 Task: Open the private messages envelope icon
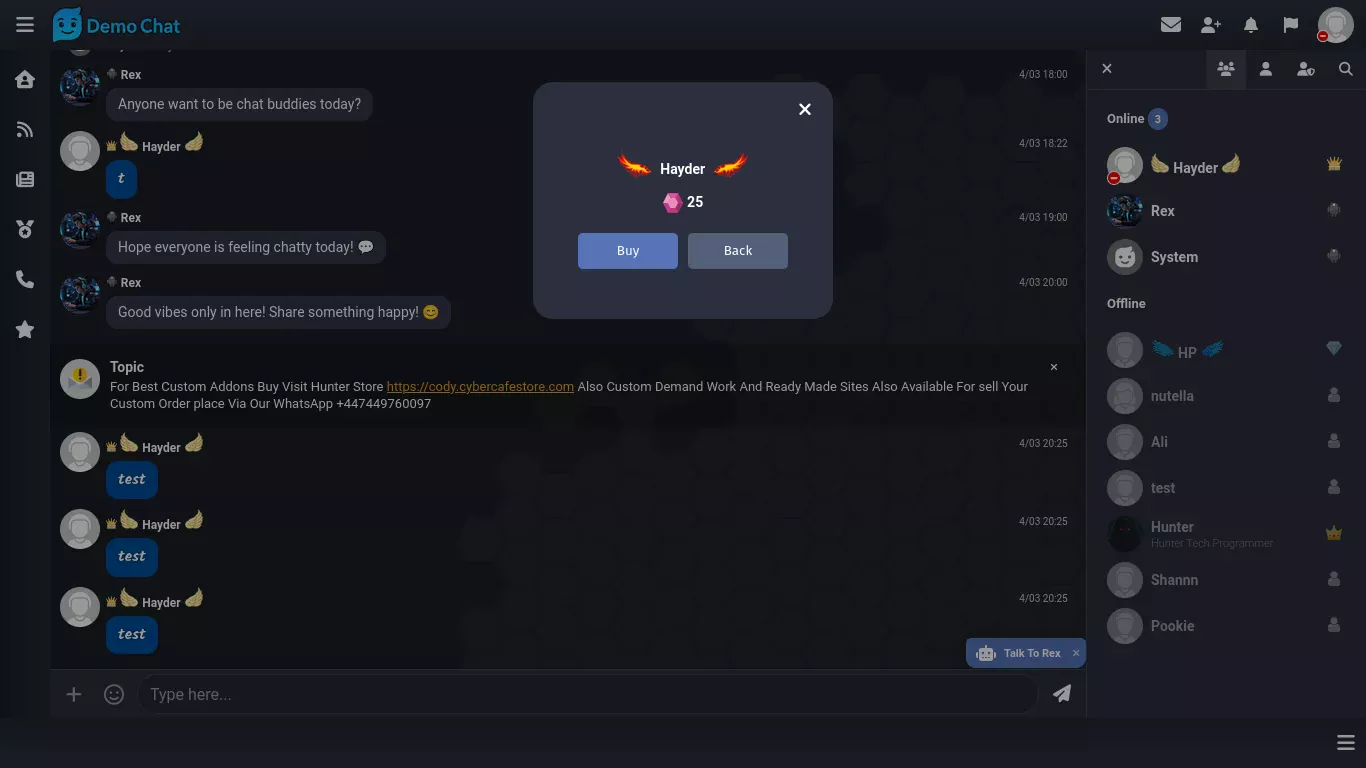point(1171,25)
